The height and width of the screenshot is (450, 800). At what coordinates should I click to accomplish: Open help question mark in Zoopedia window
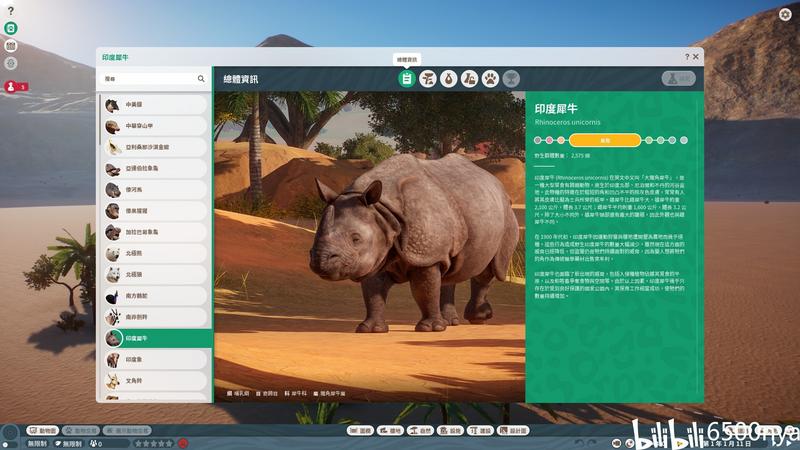click(687, 57)
